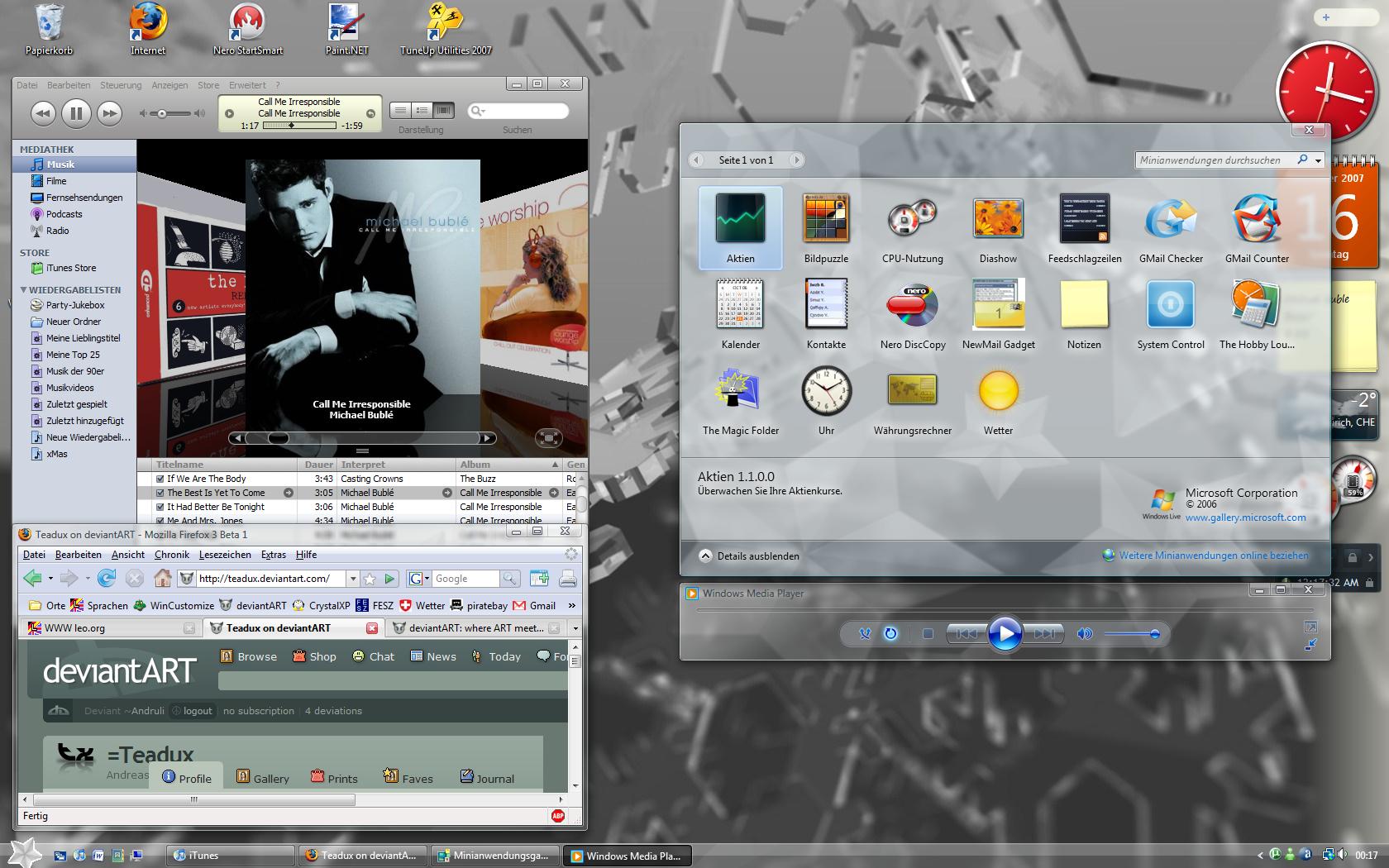Choose the CPU-Nutzung gadget
The height and width of the screenshot is (868, 1389).
pyautogui.click(x=912, y=228)
